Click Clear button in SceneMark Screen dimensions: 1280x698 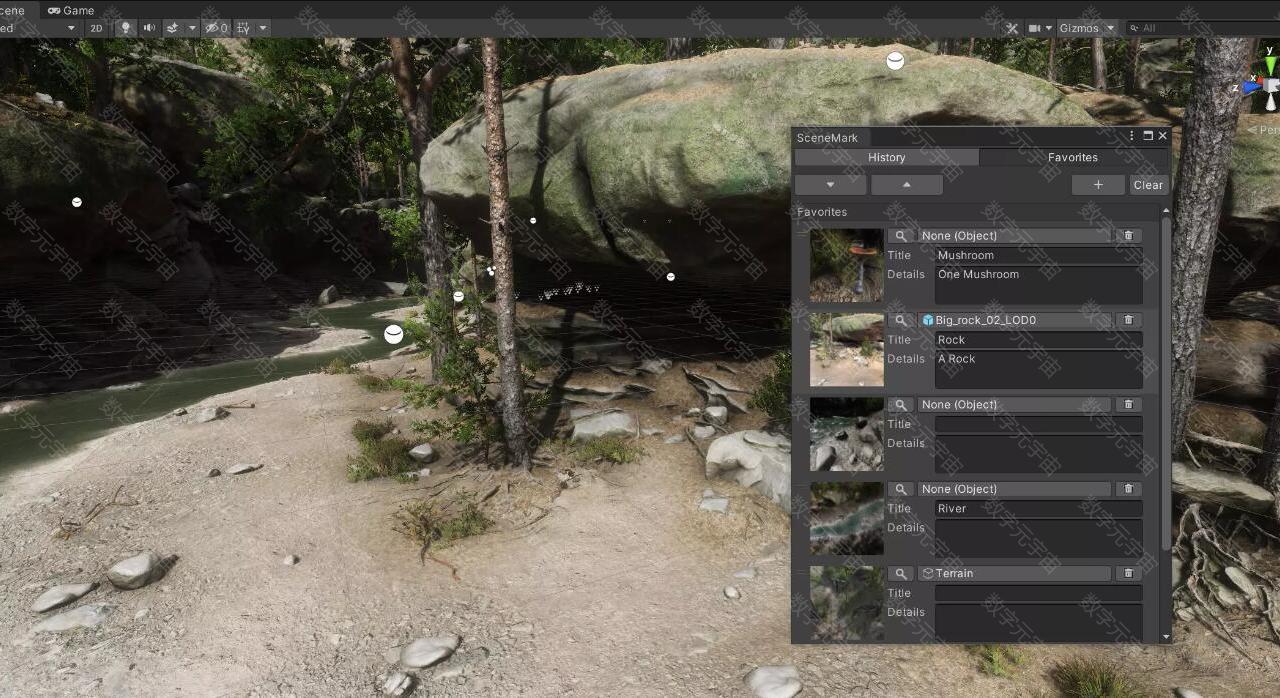click(x=1148, y=185)
